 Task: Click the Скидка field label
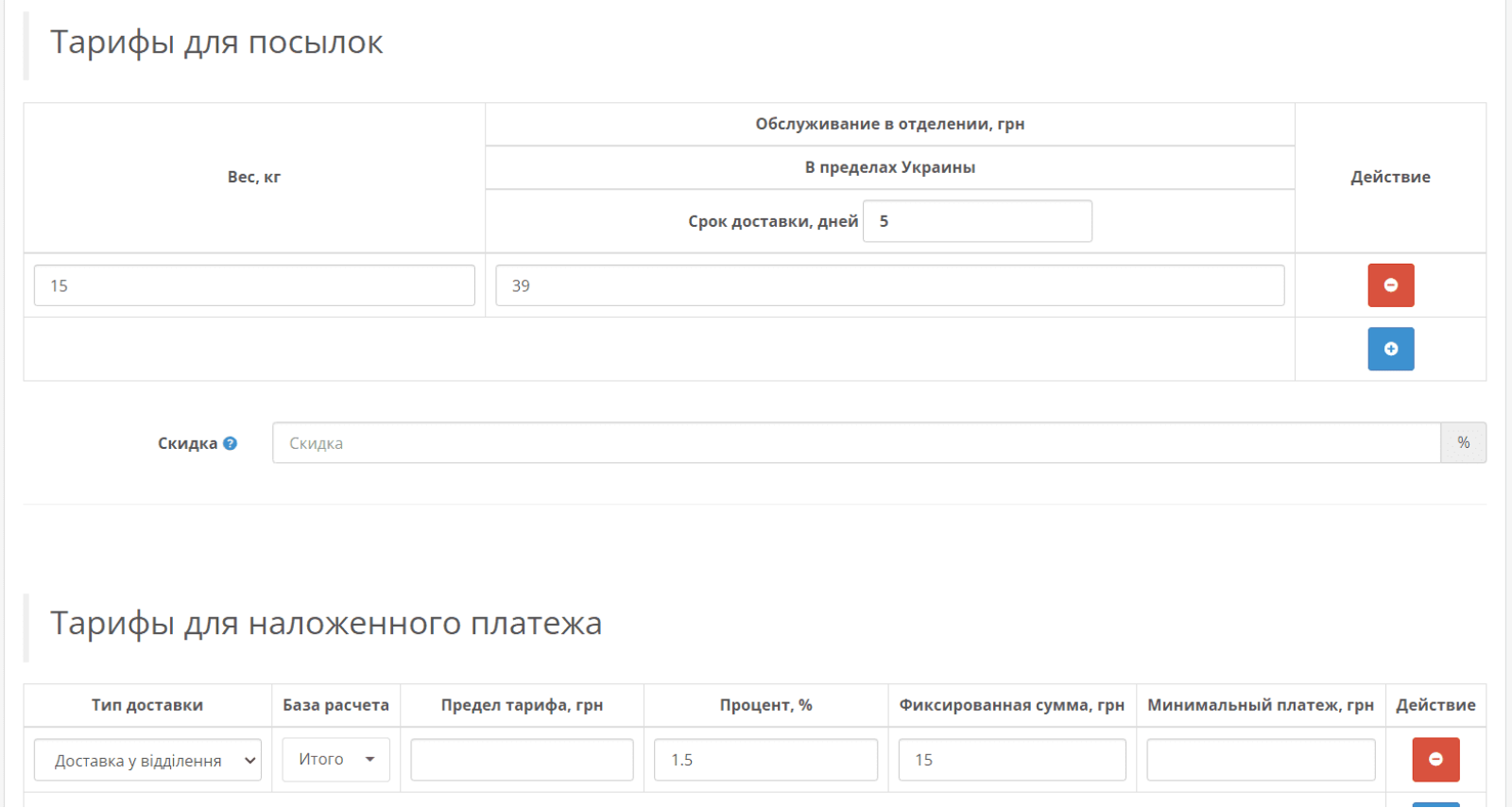tap(187, 443)
